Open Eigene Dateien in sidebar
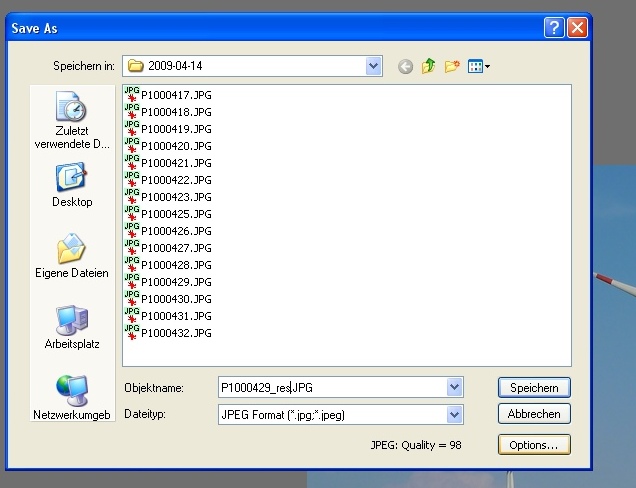Screen dimensions: 636x488 pos(72,256)
